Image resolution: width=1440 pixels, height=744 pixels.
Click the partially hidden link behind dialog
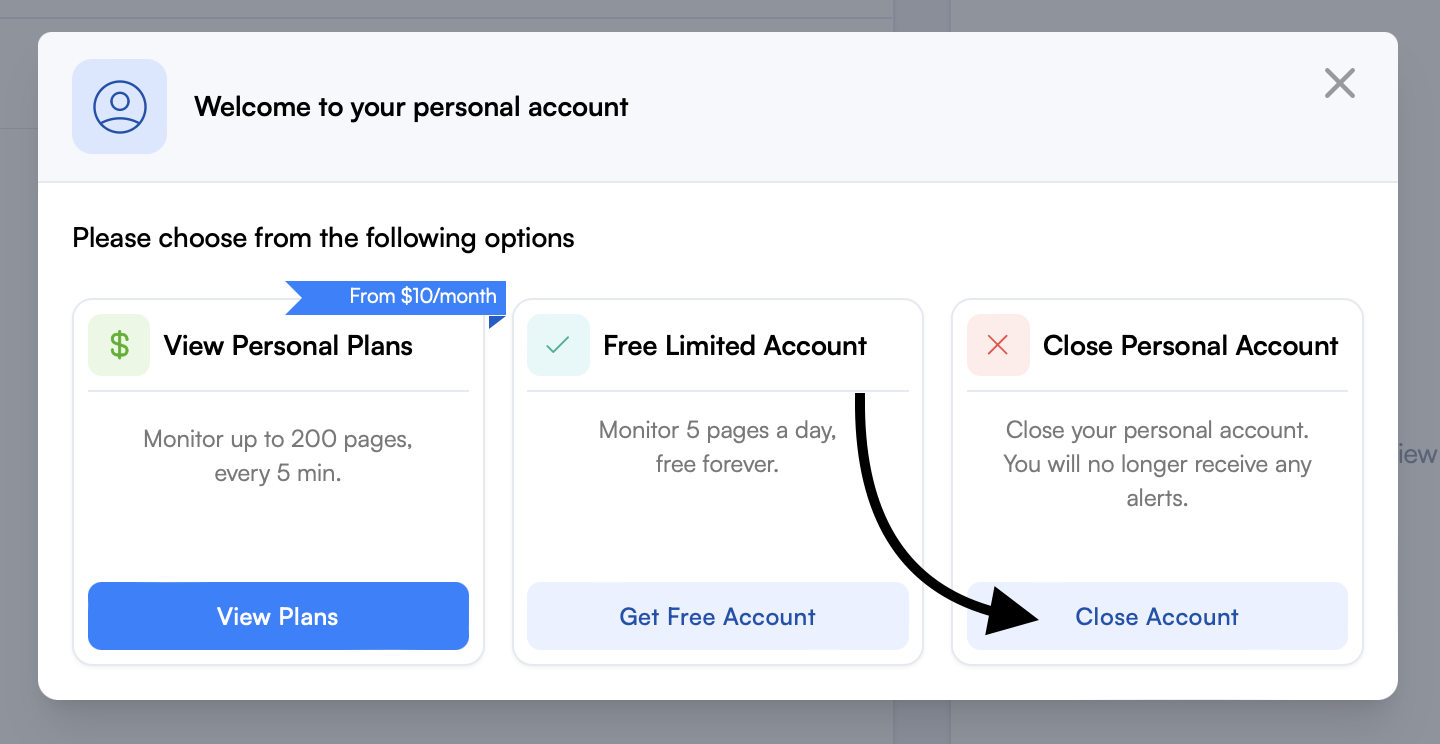click(1418, 455)
